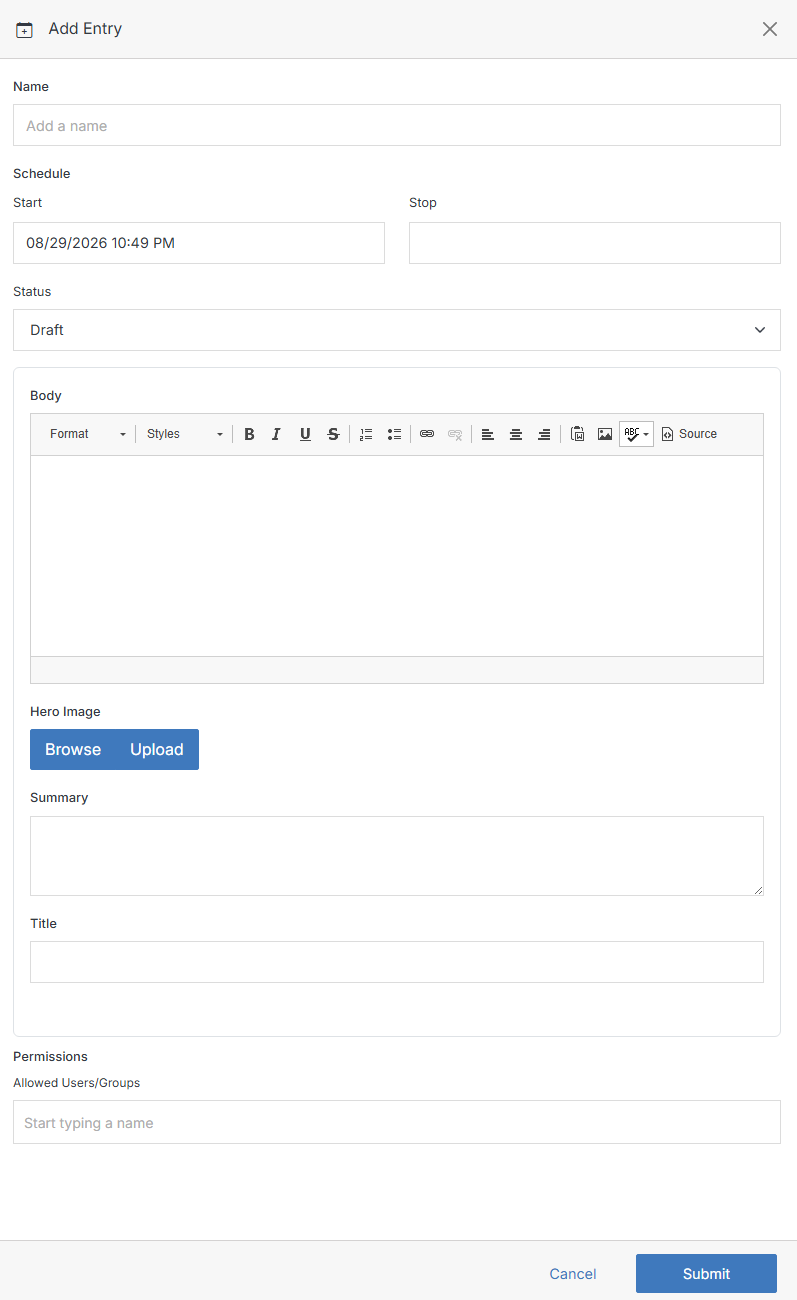The height and width of the screenshot is (1300, 797).
Task: Click the Title input field
Action: click(x=397, y=962)
